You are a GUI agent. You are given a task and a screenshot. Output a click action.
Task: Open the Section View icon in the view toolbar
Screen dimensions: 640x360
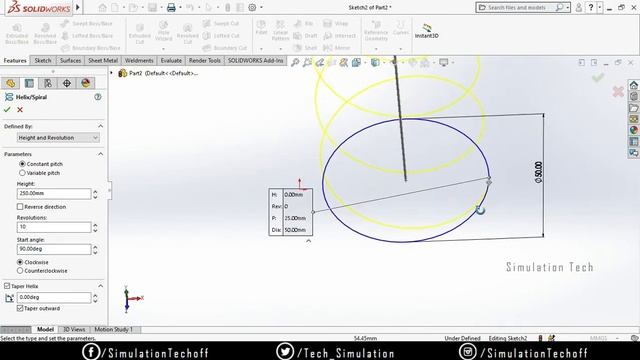click(331, 62)
